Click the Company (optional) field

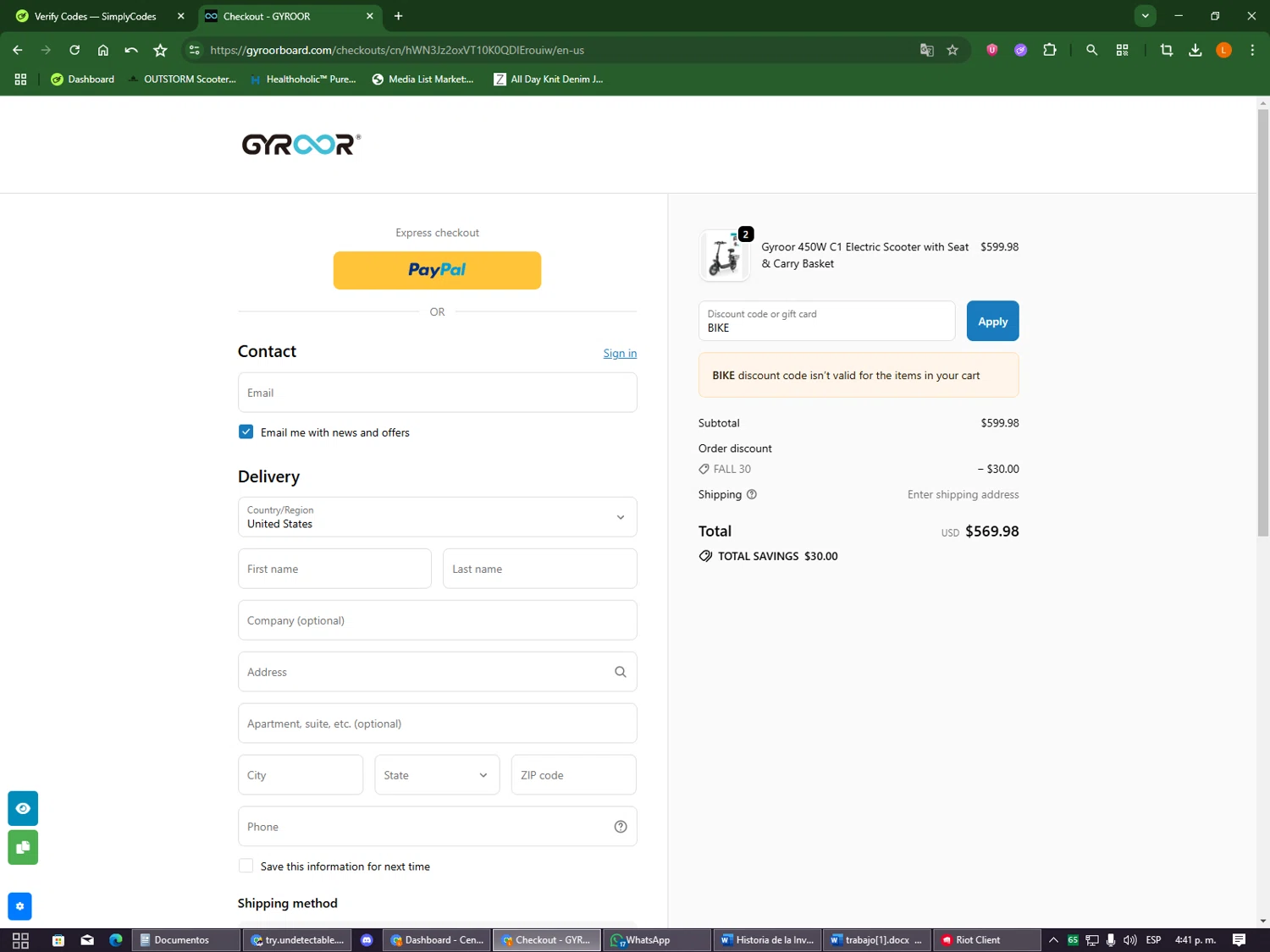pos(437,620)
